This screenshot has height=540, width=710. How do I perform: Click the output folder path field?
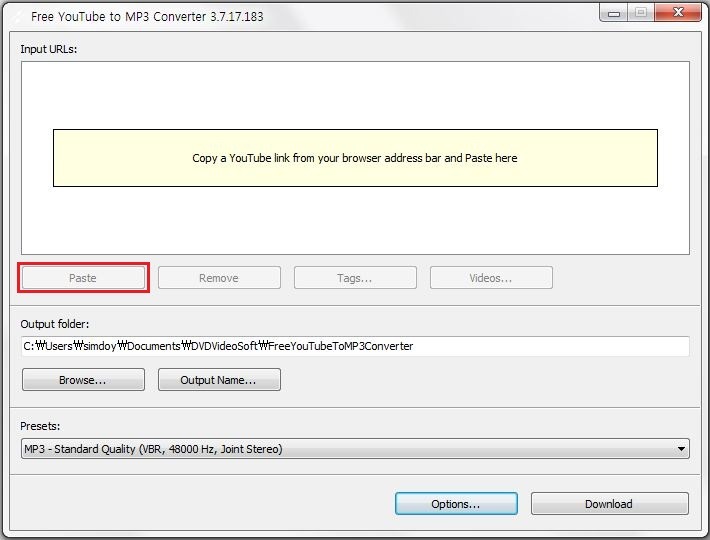(354, 346)
